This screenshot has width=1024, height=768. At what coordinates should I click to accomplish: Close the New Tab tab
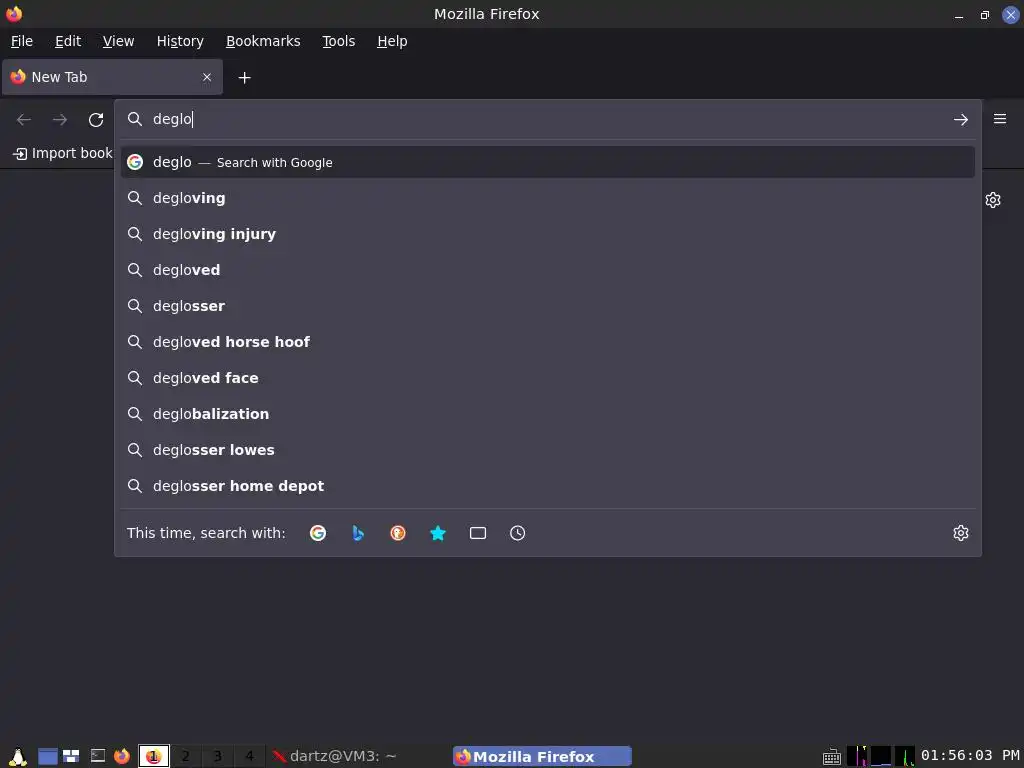click(x=207, y=77)
